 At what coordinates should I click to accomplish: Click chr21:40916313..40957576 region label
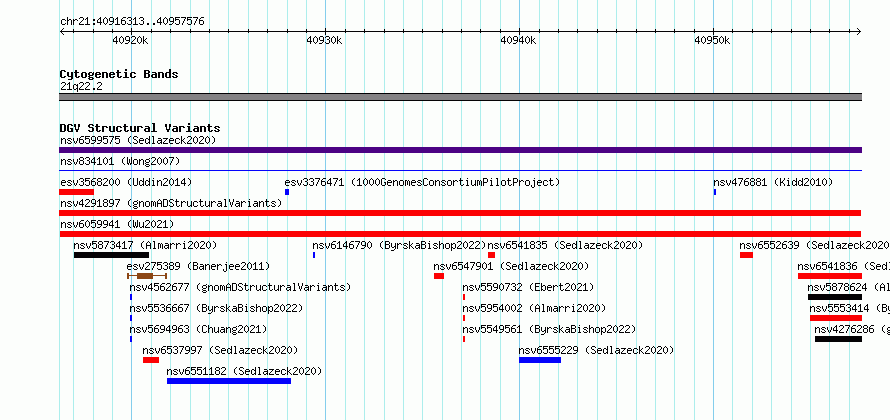coord(132,22)
